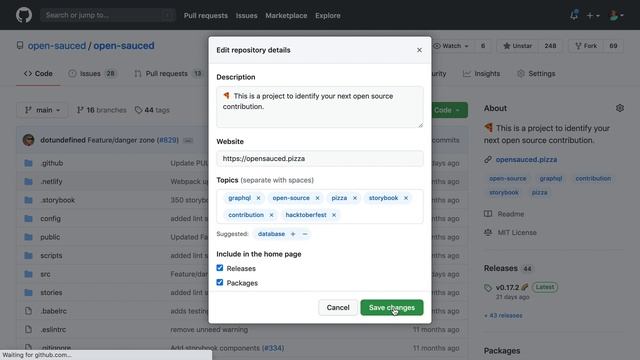The image size is (640, 360).
Task: Open the .eslintrc file
Action: (x=53, y=329)
